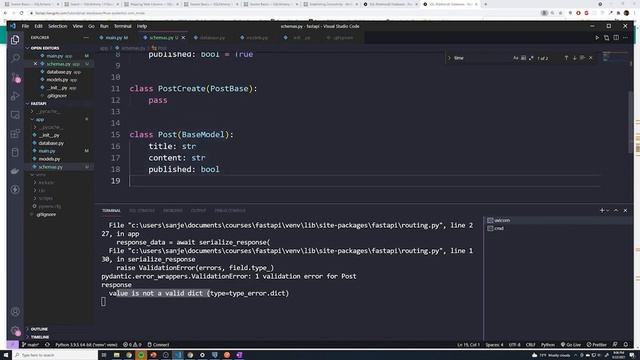Screen dimensions: 640x360
Task: Maximize the terminal panel size
Action: tap(616, 211)
